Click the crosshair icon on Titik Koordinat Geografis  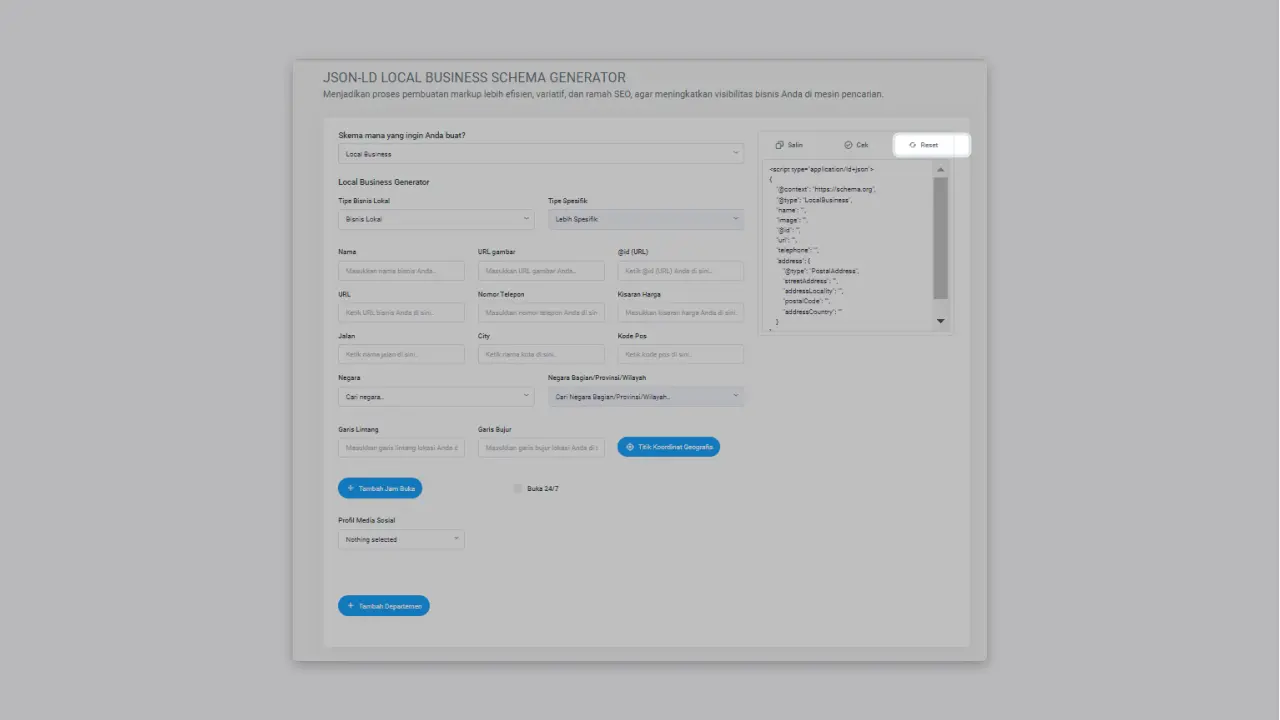point(628,447)
